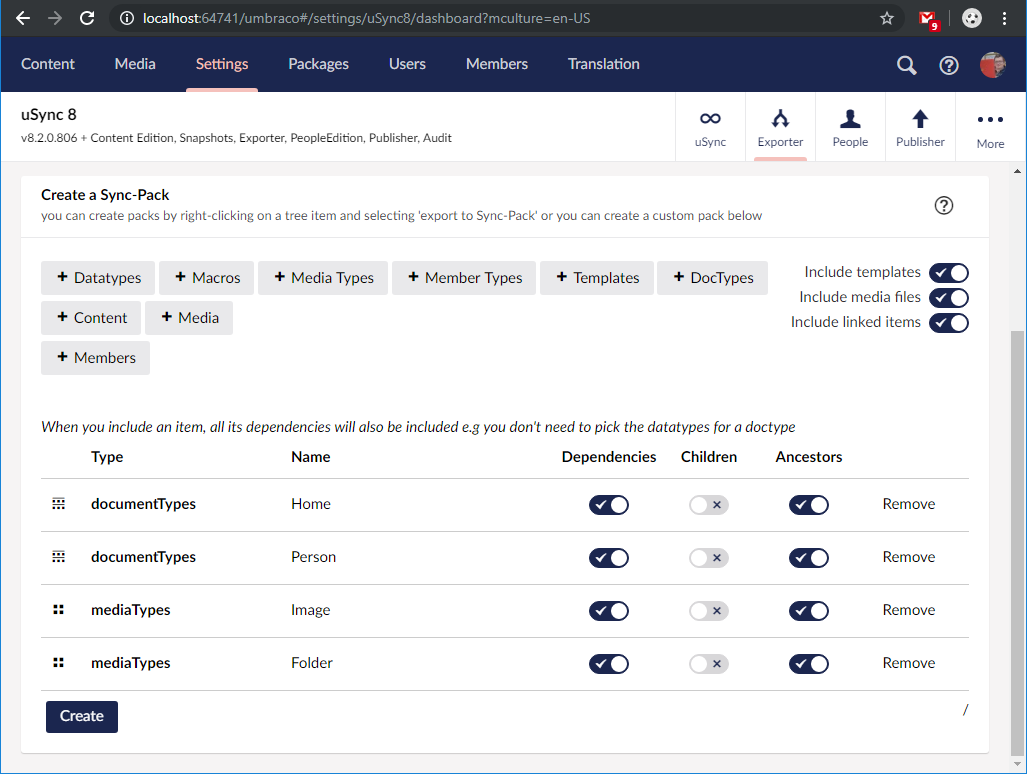Grab the drag handle beside Image row
Viewport: 1027px width, 774px height.
point(58,609)
